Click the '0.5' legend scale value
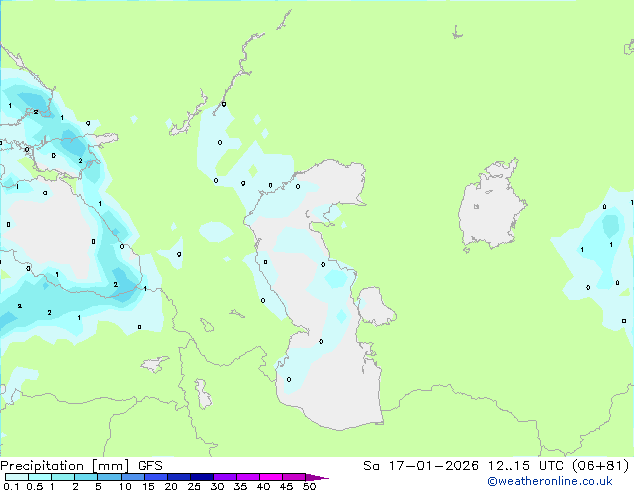This screenshot has height=490, width=634. (35, 486)
